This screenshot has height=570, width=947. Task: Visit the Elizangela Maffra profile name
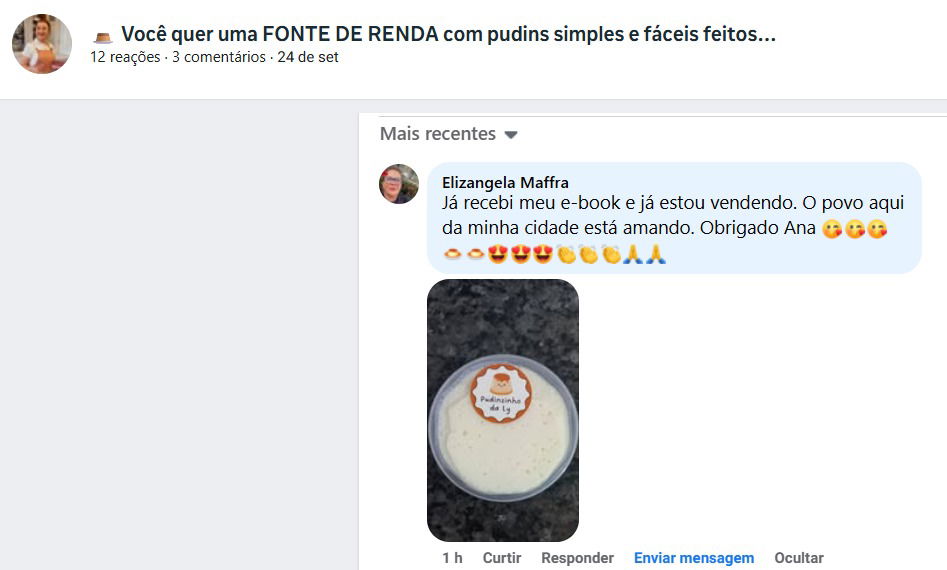[x=505, y=182]
